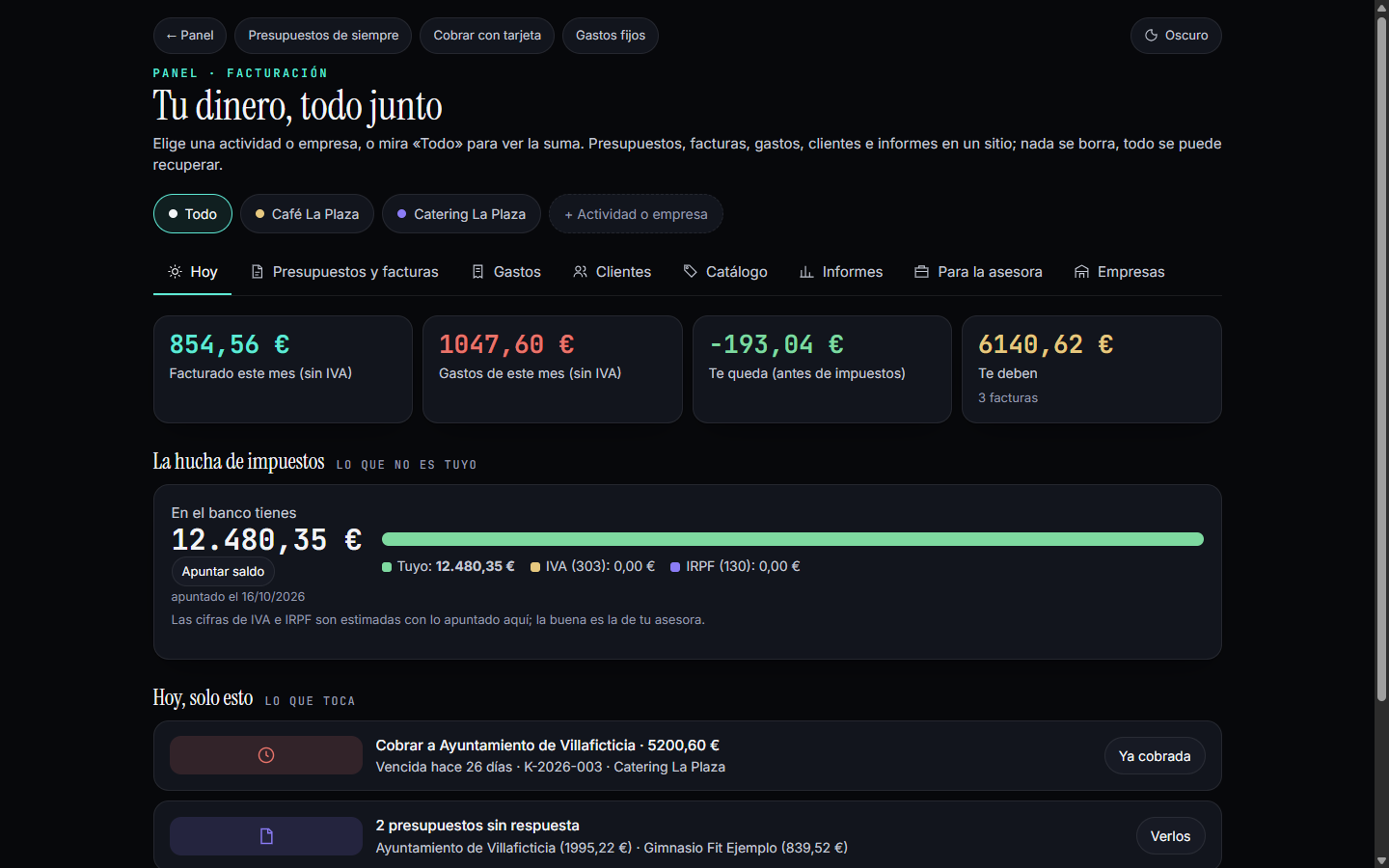
Task: Toggle dark mode with Oscuro button
Action: tap(1176, 36)
